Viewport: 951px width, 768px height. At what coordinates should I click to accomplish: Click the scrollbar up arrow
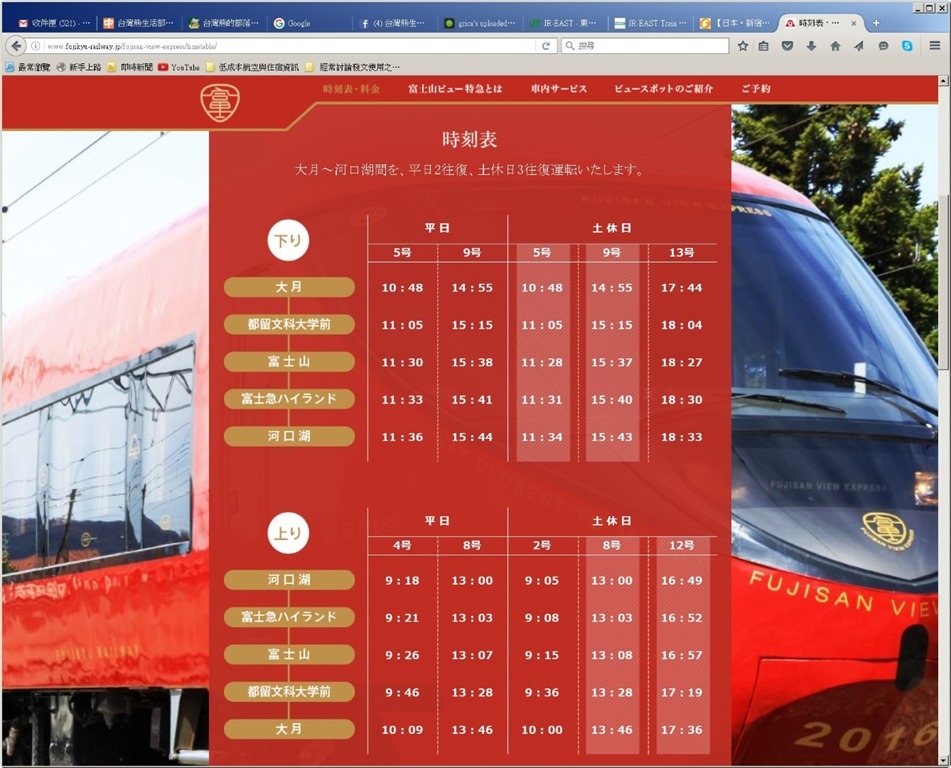click(x=943, y=81)
